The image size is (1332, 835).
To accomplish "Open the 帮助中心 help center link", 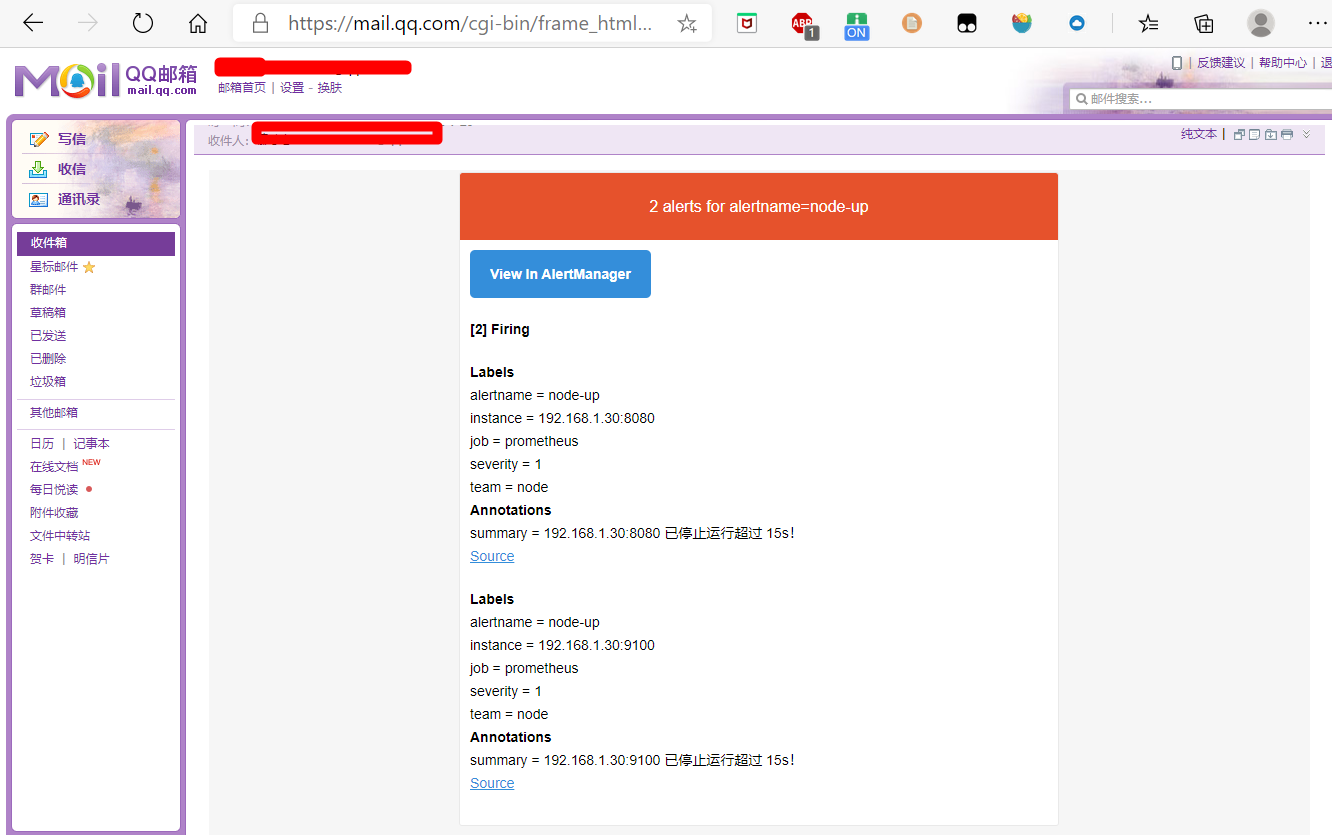I will click(x=1283, y=63).
